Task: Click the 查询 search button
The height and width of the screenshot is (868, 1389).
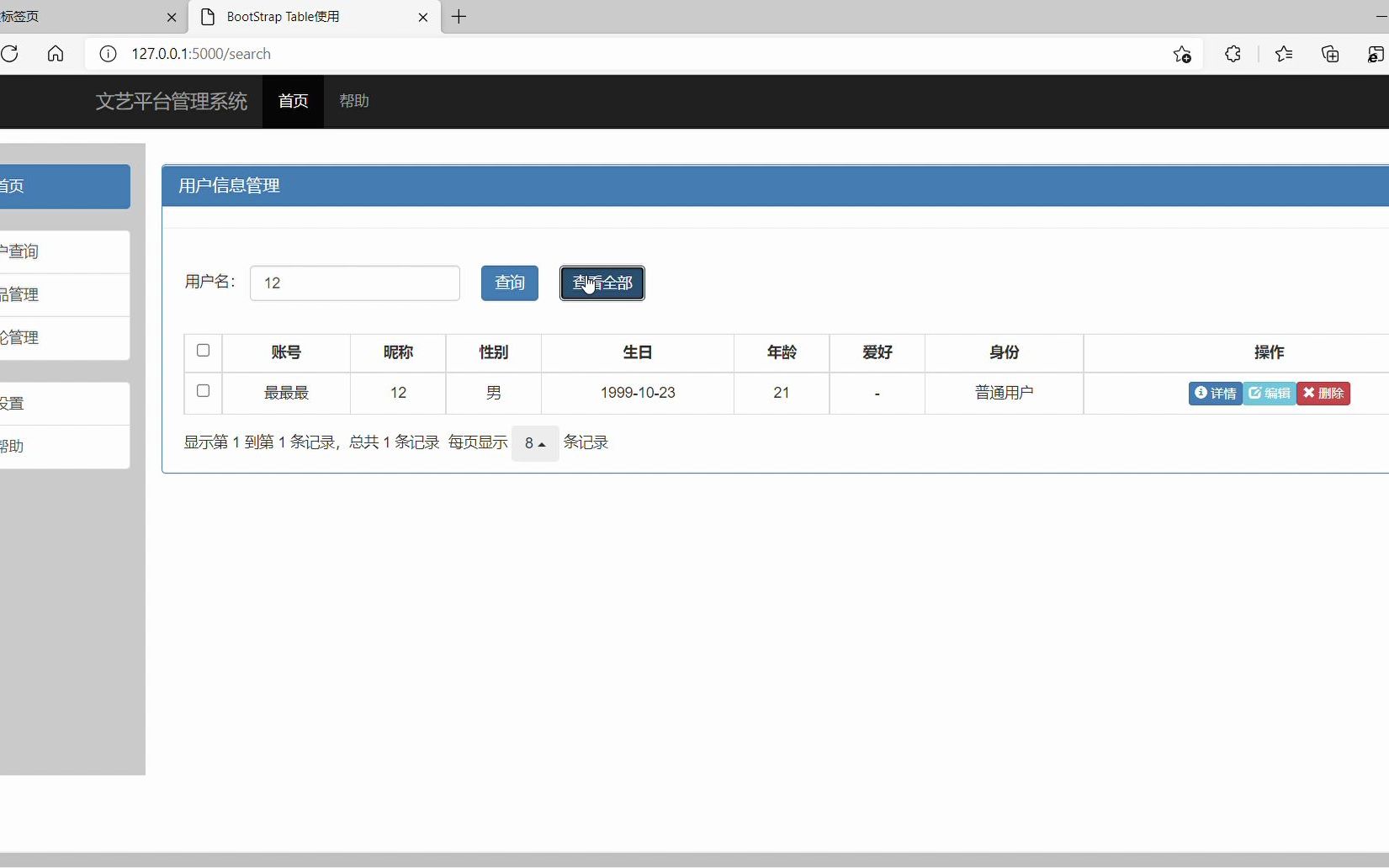Action: point(510,283)
